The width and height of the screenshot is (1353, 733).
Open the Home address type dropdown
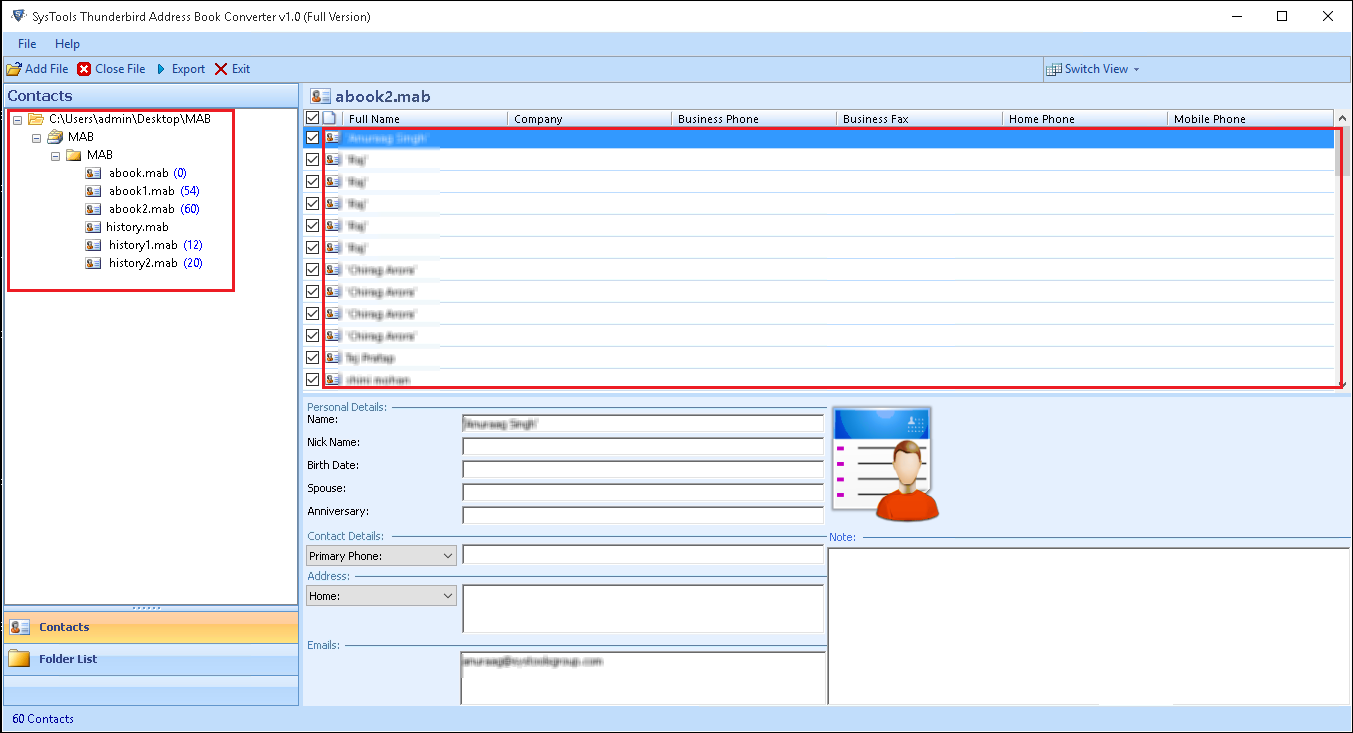point(381,595)
